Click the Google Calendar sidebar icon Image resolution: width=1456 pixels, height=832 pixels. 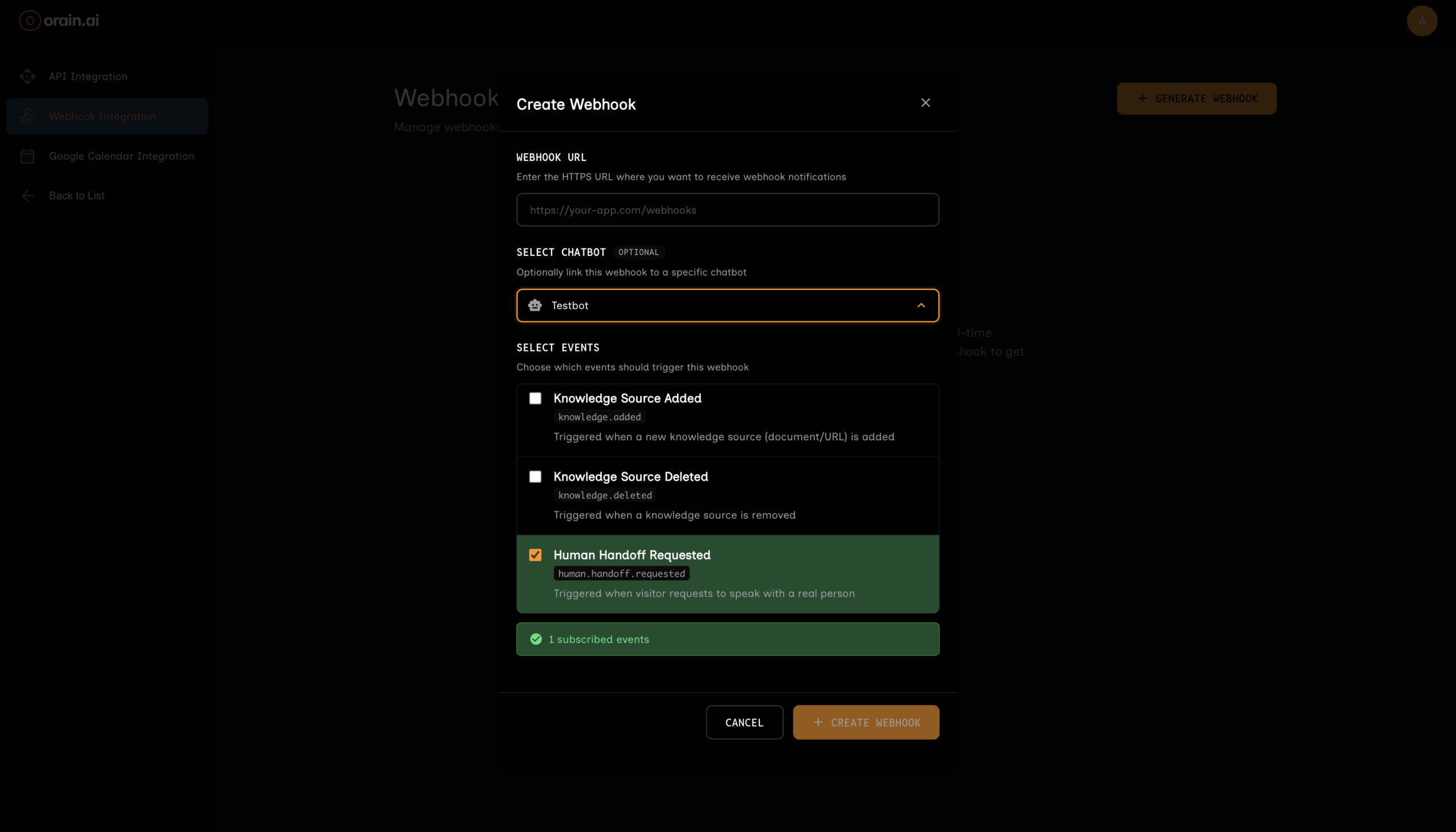pos(27,156)
